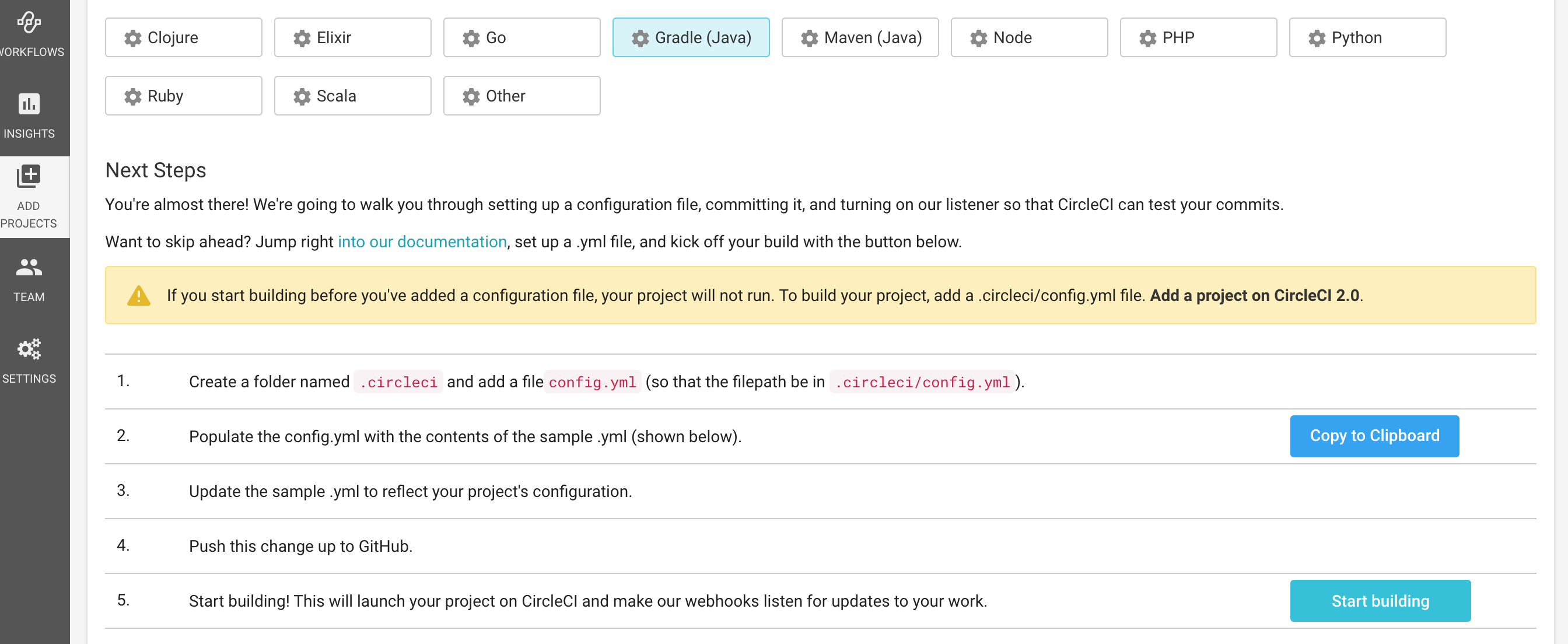Open the Insights sidebar section
This screenshot has width=1568, height=644.
coord(29,116)
